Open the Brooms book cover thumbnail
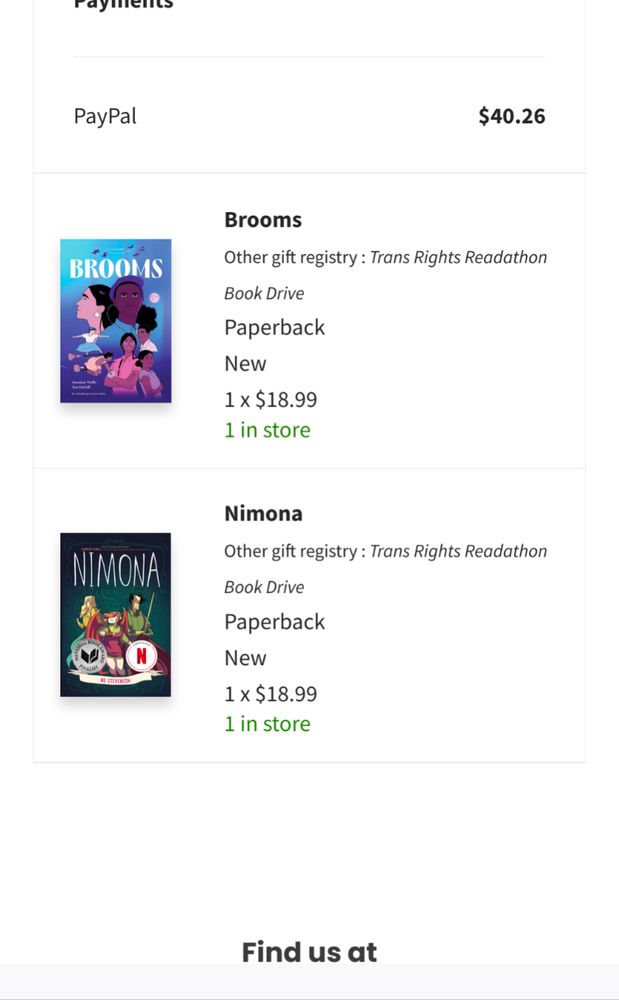 [115, 321]
